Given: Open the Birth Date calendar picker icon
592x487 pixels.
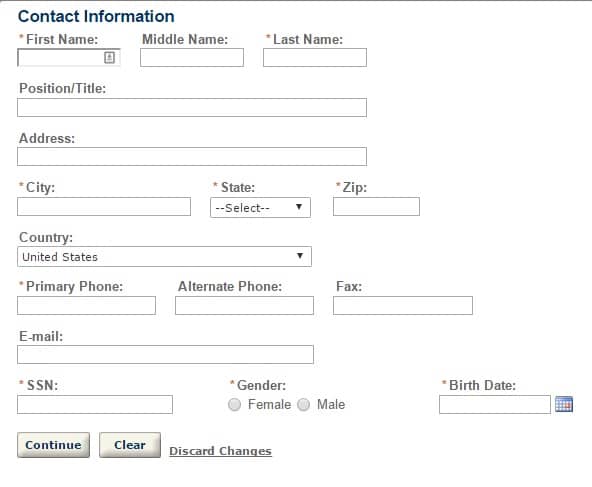Looking at the screenshot, I should [x=564, y=404].
